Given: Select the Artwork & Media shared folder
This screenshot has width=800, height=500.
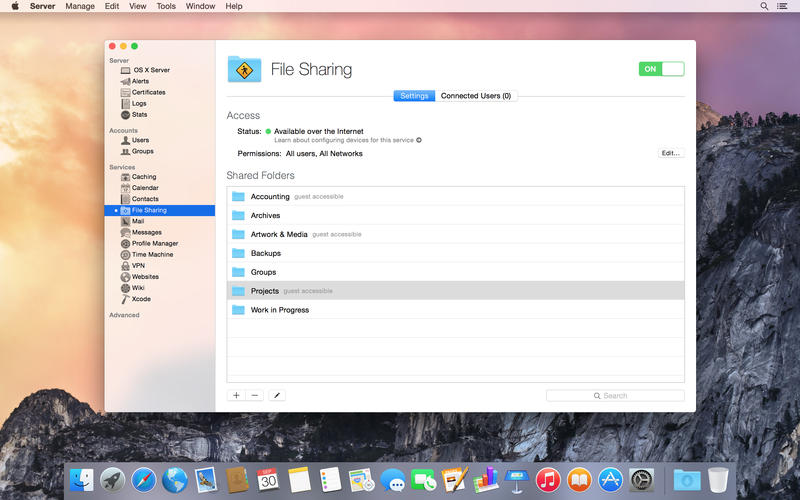Looking at the screenshot, I should [x=279, y=234].
